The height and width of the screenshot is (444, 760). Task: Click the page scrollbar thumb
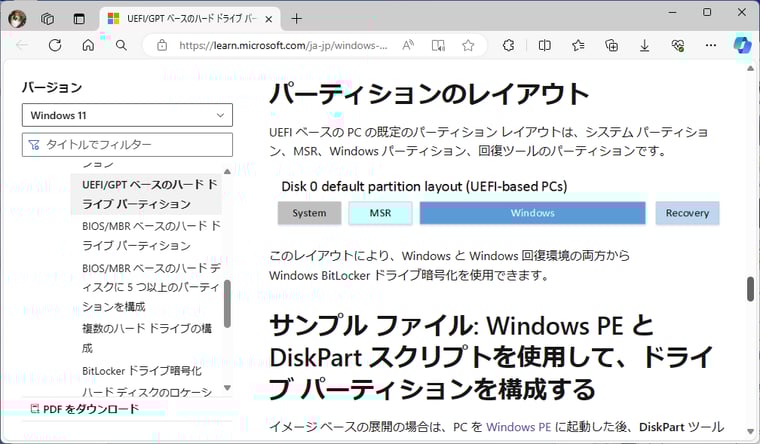[750, 289]
